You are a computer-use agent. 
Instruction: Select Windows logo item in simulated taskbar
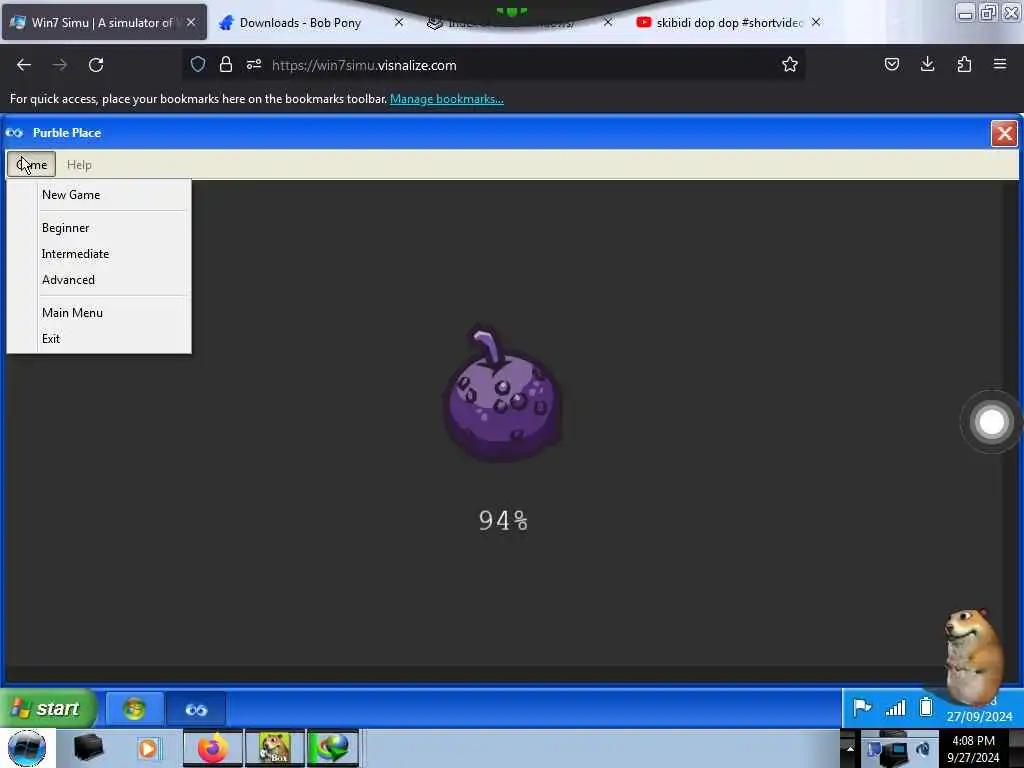click(x=135, y=709)
